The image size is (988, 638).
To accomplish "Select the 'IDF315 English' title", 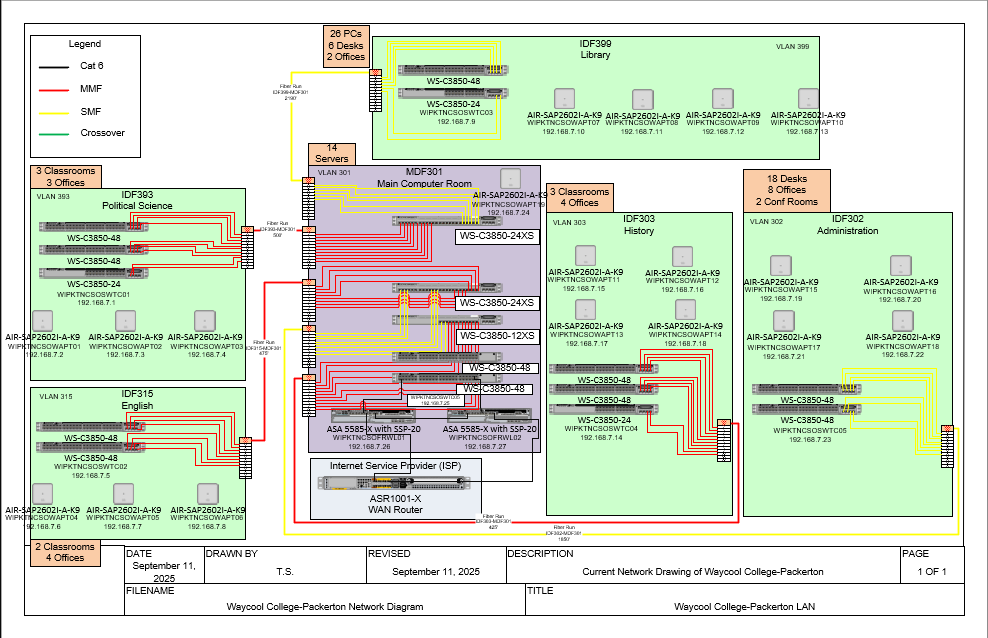I will pyautogui.click(x=137, y=400).
